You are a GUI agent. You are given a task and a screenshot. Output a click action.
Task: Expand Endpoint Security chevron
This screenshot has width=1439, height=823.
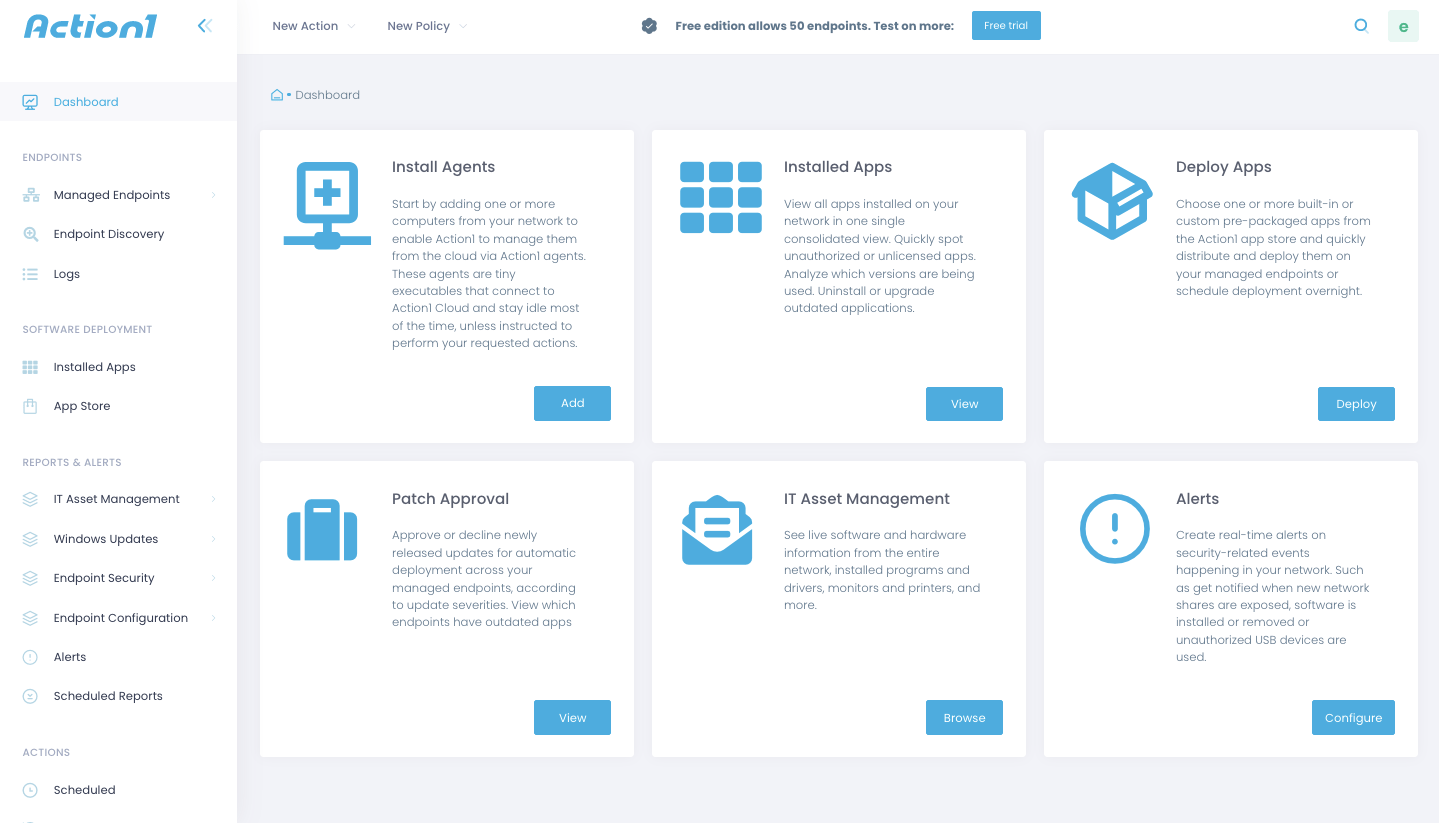pyautogui.click(x=213, y=578)
